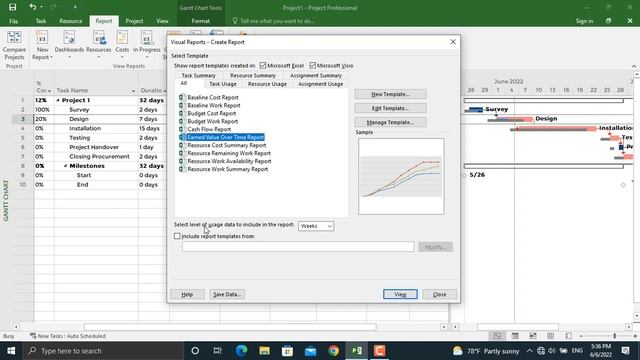Open the Weeks usage level dropdown

316,226
